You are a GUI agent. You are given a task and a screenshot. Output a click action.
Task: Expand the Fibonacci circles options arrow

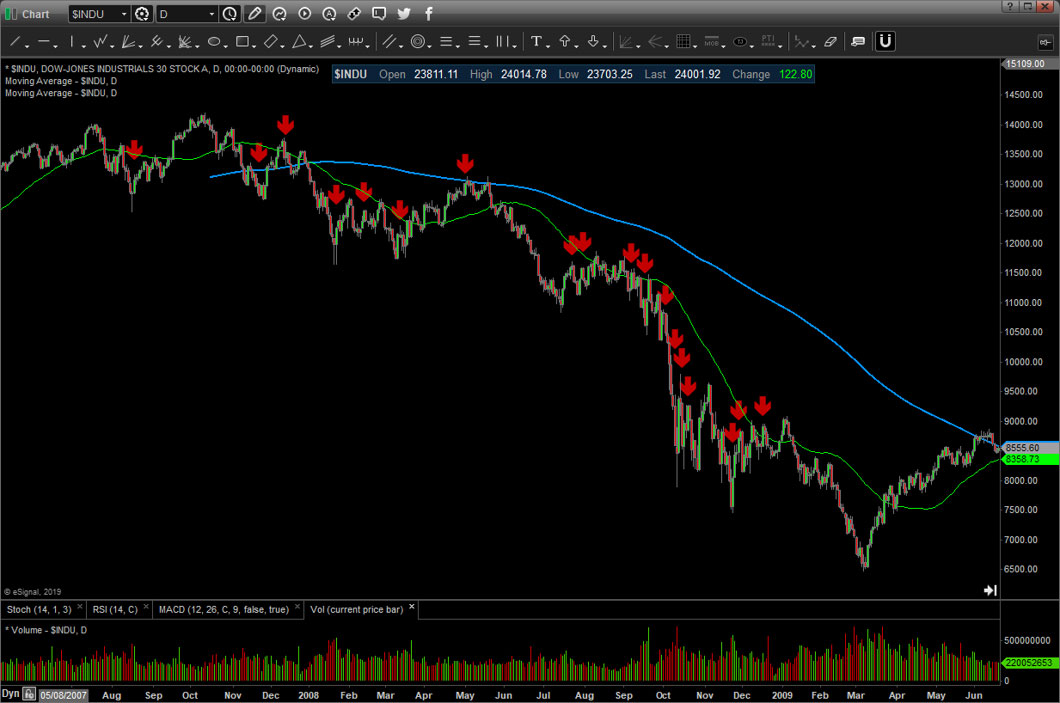pos(430,46)
